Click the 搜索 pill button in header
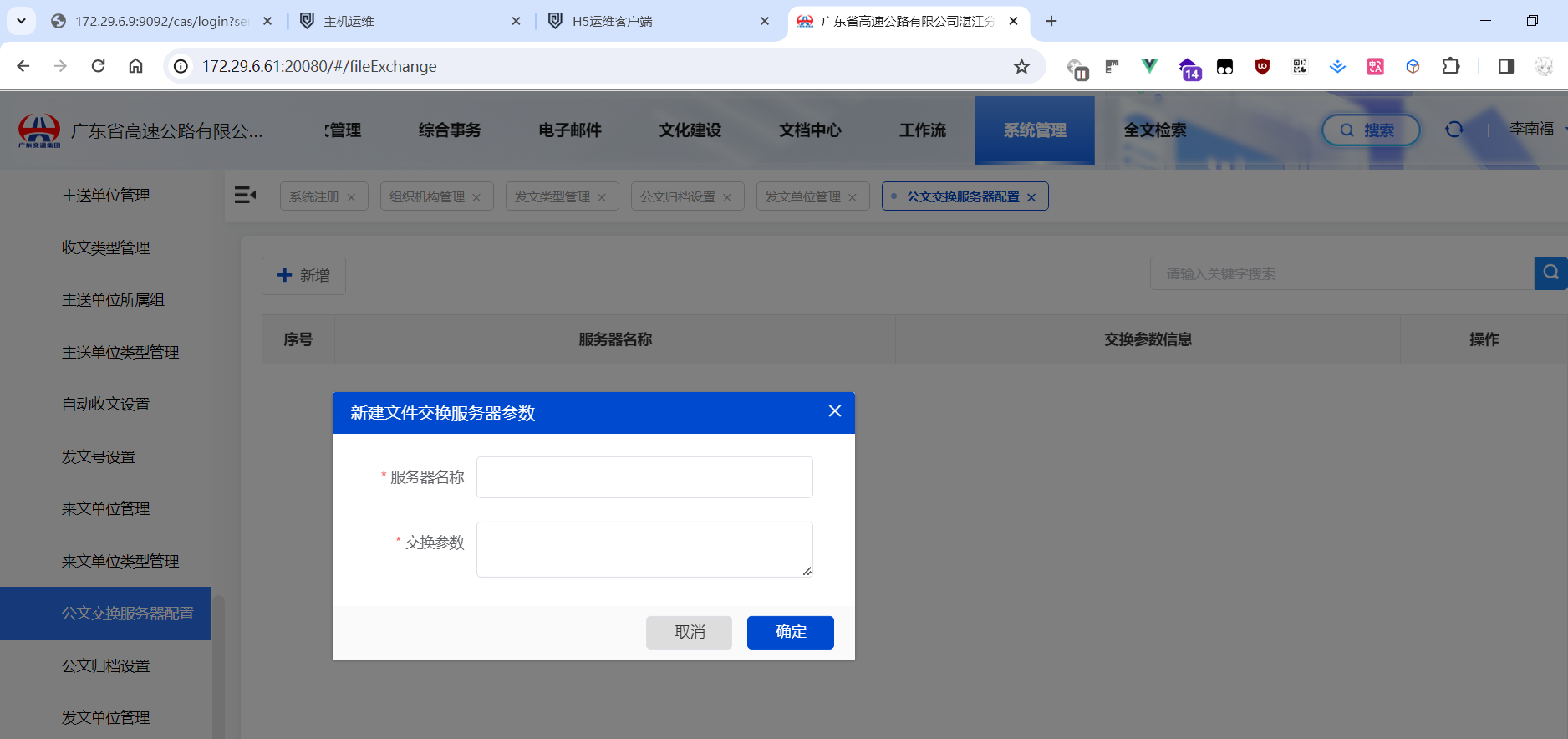This screenshot has width=1568, height=739. click(1371, 130)
